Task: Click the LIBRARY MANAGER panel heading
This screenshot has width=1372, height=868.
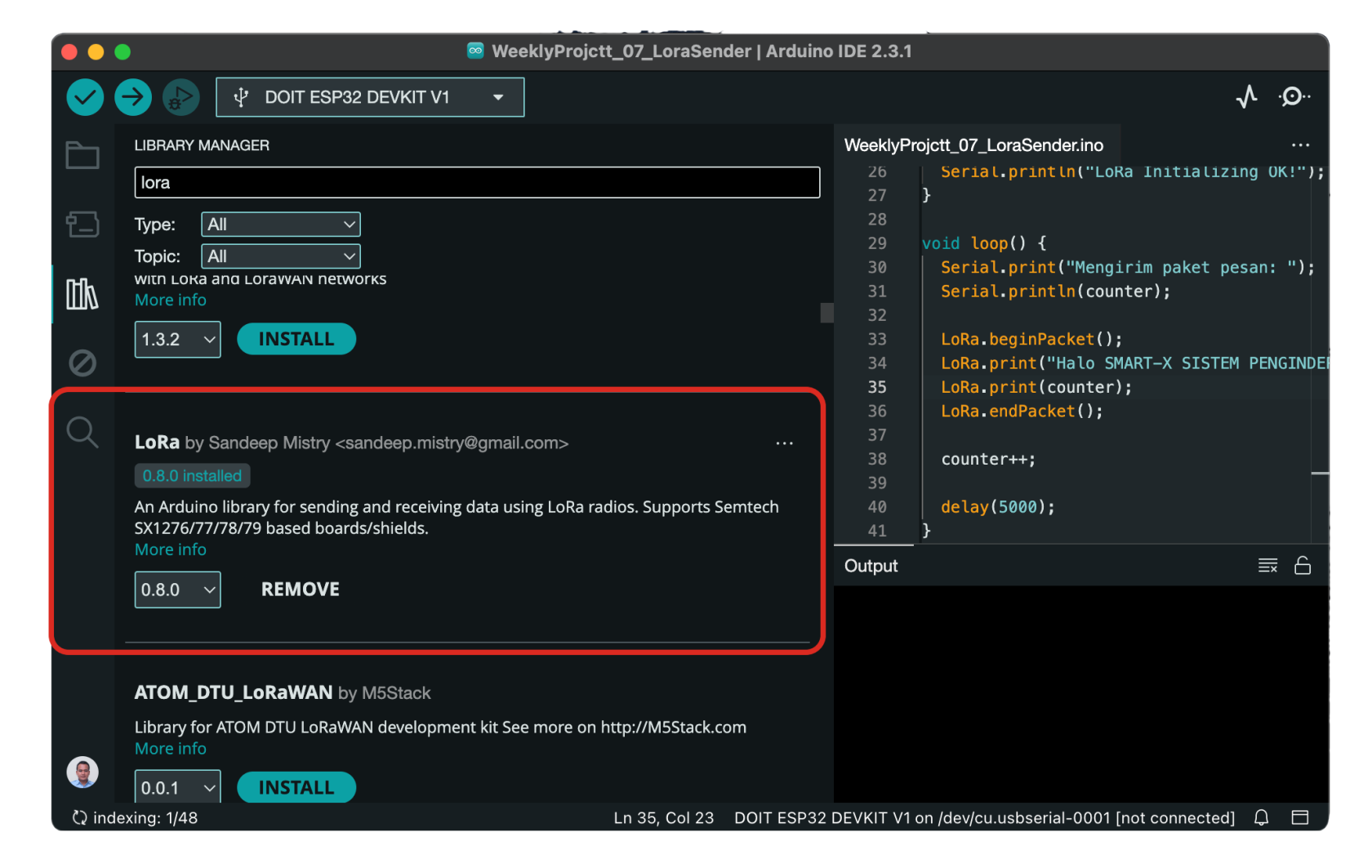Action: (202, 145)
